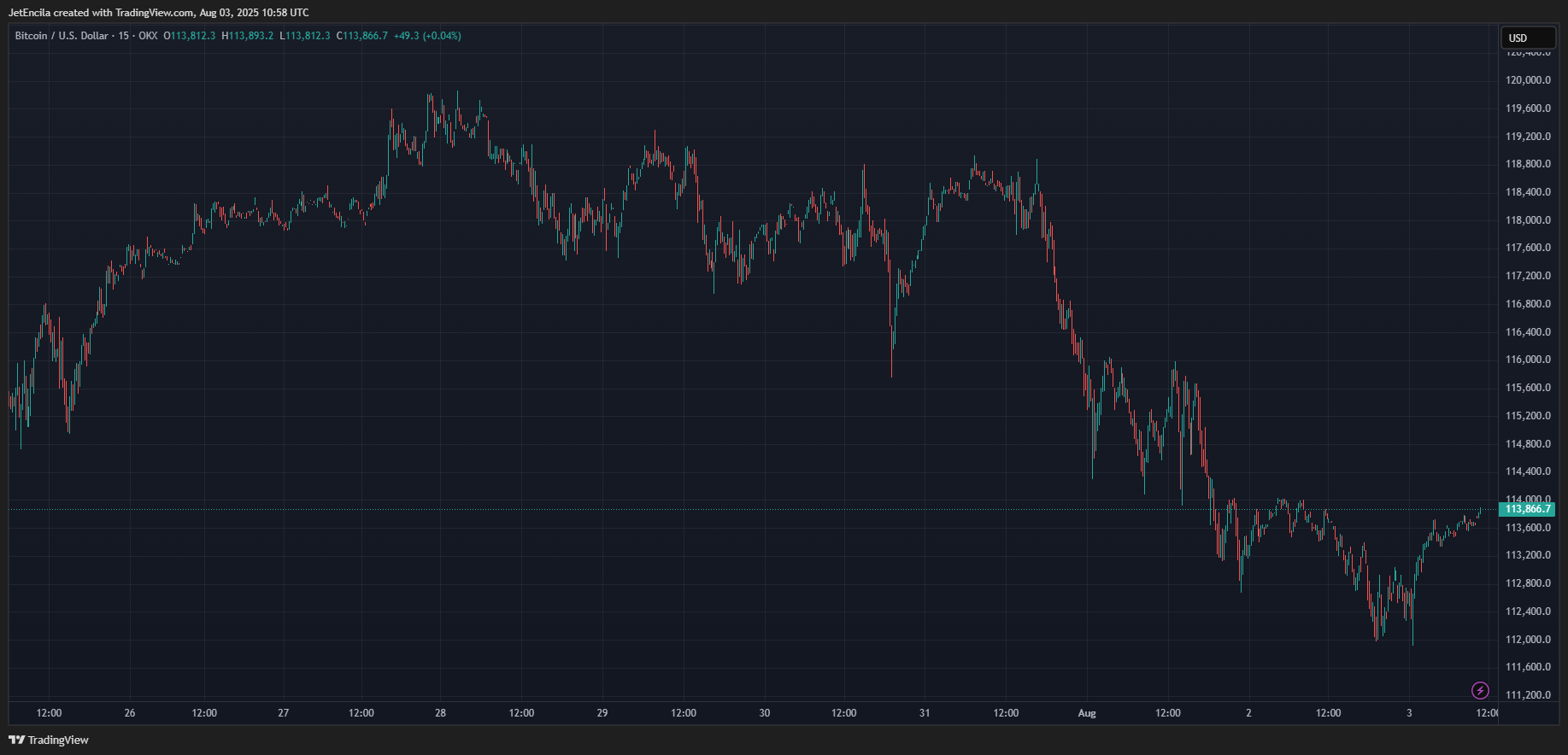The image size is (1568, 755).
Task: Click the '31' date label on time axis
Action: (x=924, y=713)
